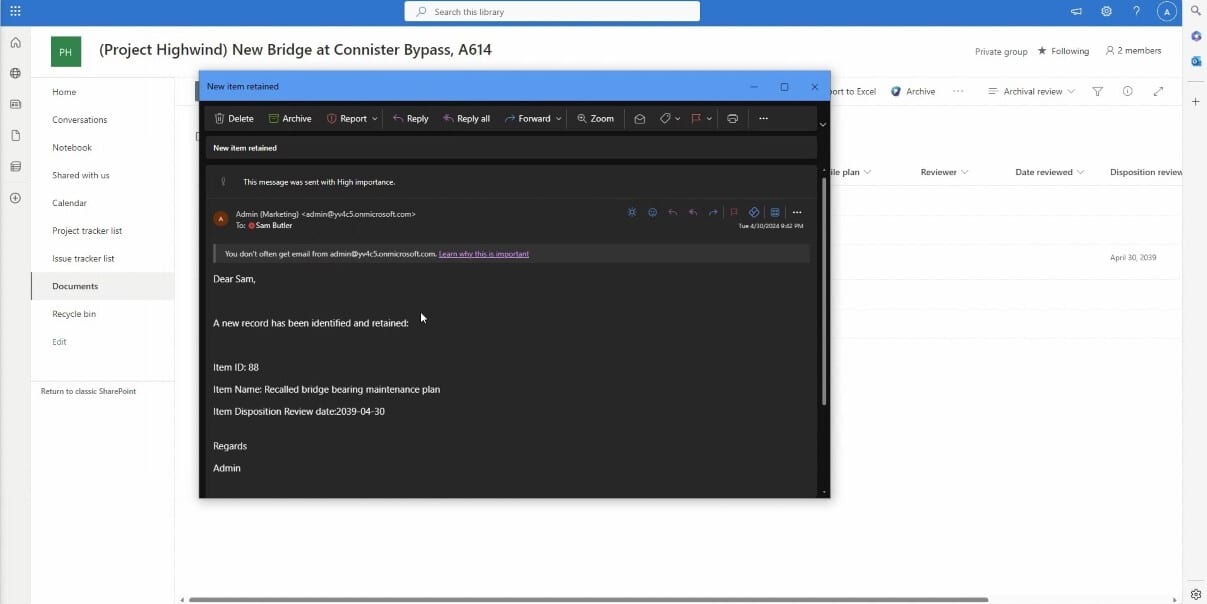Click the 'Learn why this is important' link
This screenshot has width=1207, height=604.
[483, 254]
